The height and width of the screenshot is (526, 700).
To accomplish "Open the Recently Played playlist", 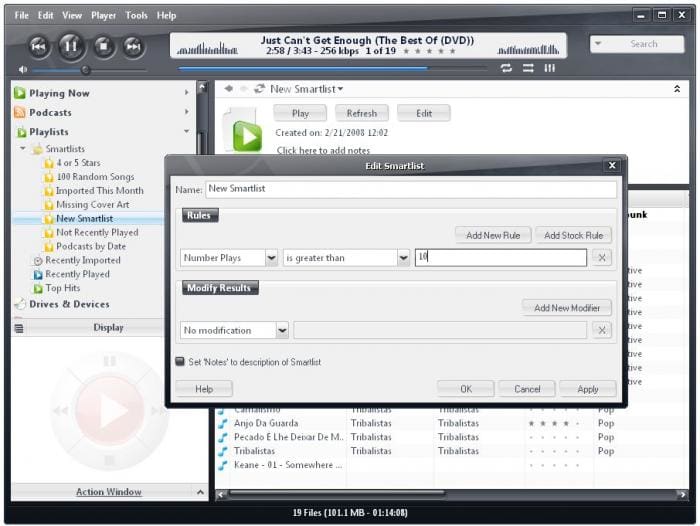I will click(x=77, y=274).
